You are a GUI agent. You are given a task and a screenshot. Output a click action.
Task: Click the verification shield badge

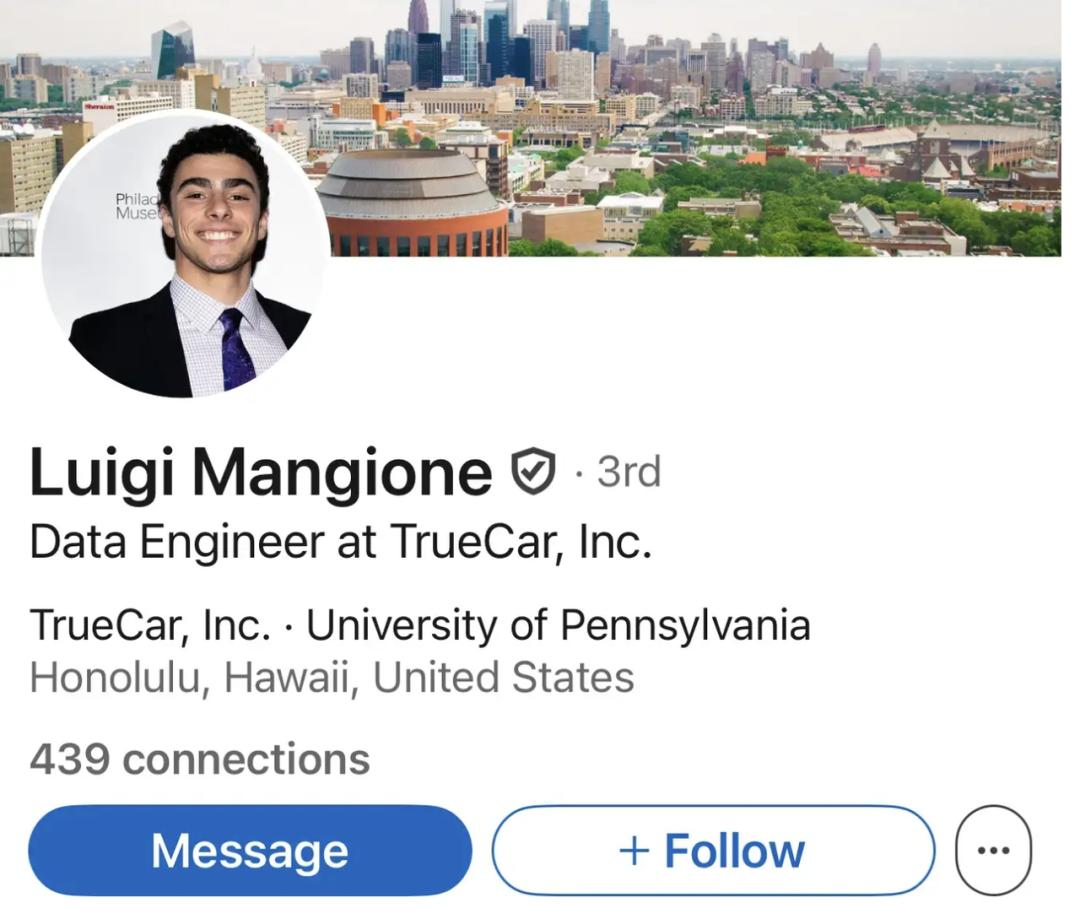coord(533,471)
